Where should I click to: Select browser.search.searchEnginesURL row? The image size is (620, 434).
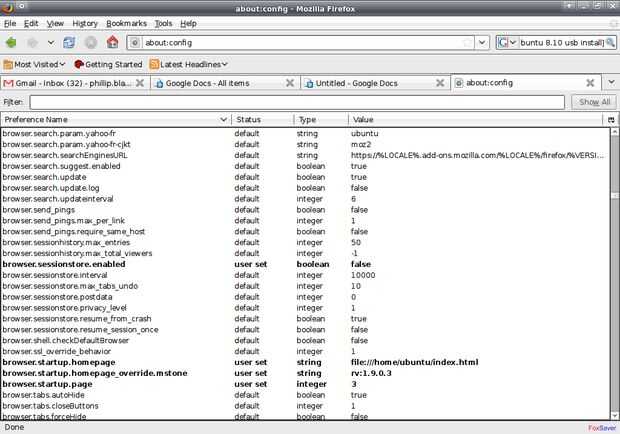click(x=305, y=155)
